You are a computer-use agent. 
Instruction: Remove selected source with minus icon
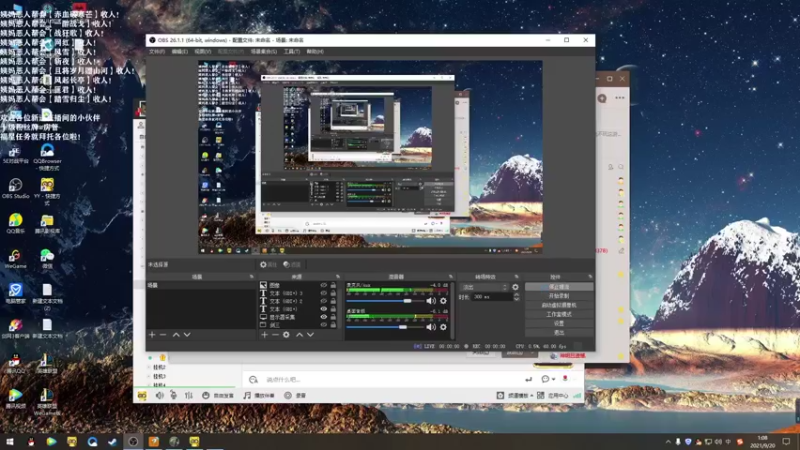[x=275, y=335]
